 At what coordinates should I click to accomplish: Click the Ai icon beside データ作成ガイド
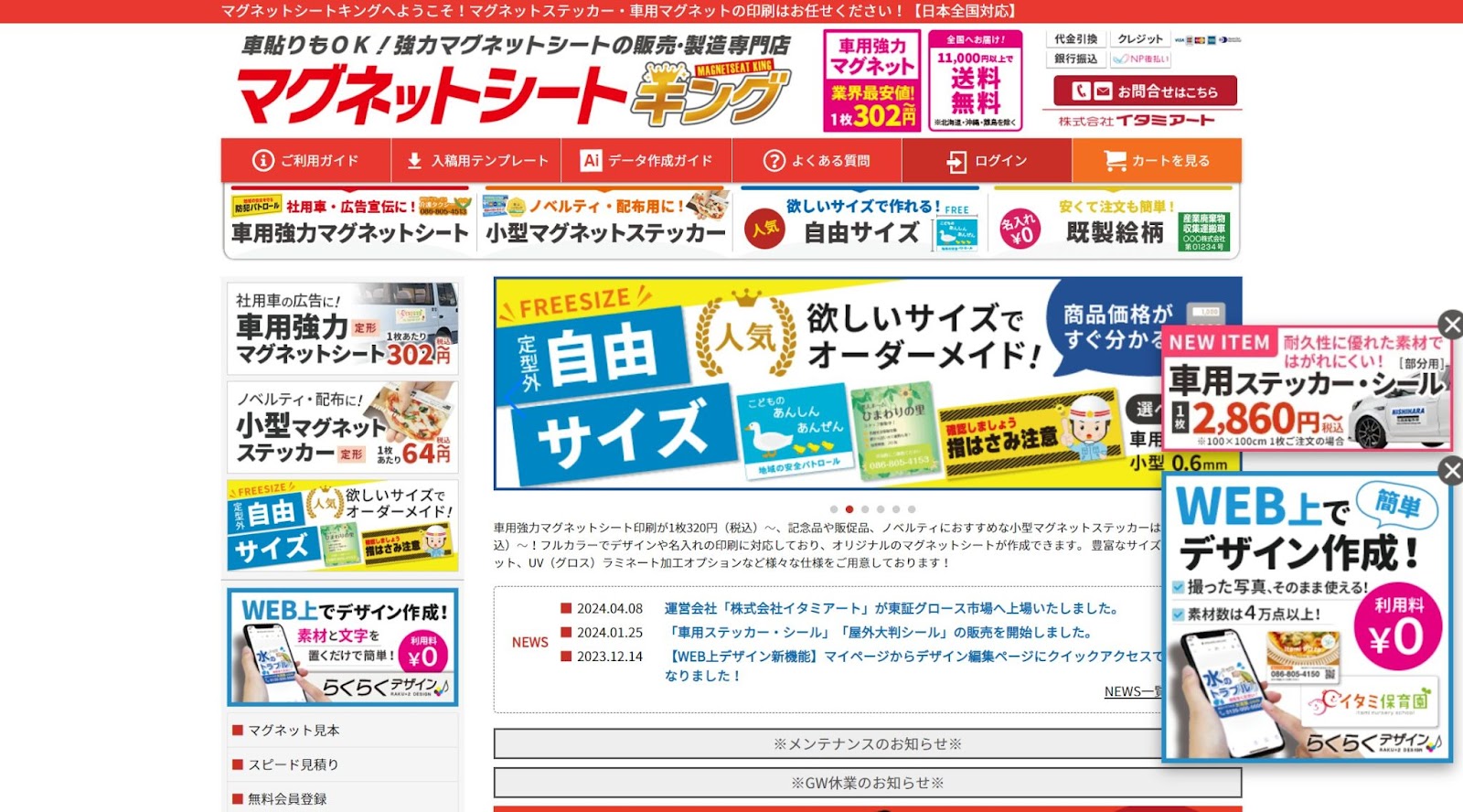point(592,161)
